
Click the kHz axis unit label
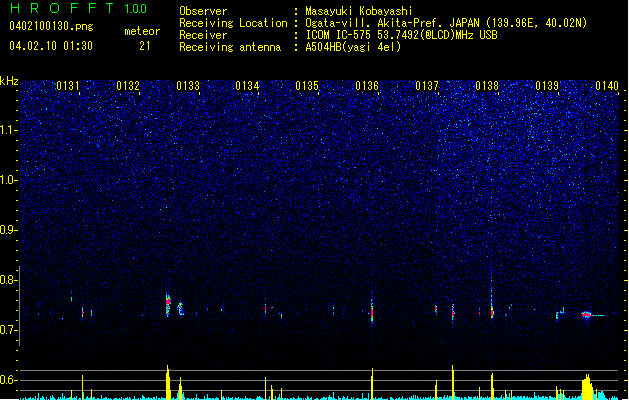9,81
